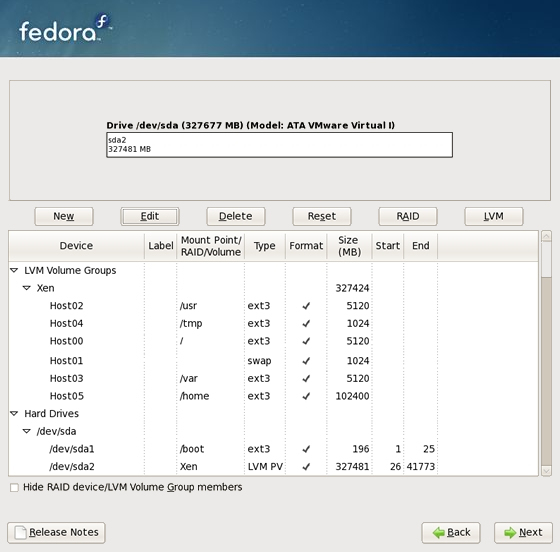Collapse the /dev/sda drive node

pyautogui.click(x=27, y=431)
